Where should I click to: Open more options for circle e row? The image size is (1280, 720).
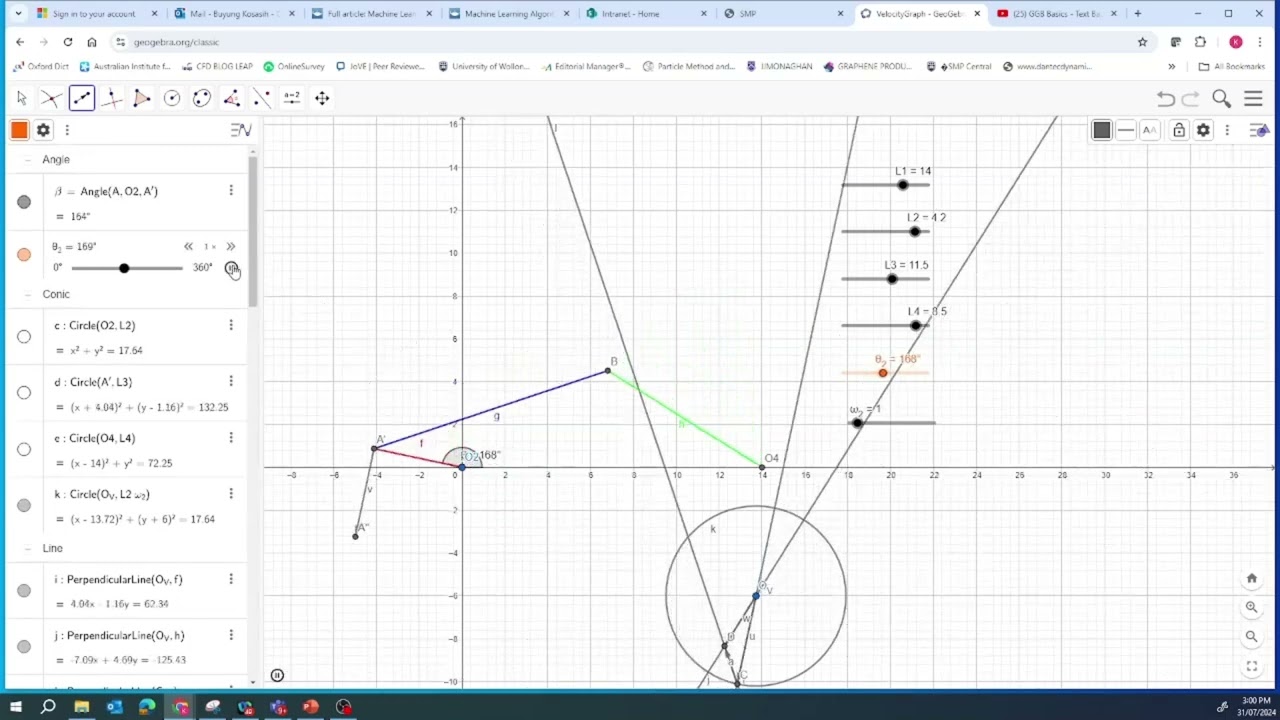[x=231, y=437]
